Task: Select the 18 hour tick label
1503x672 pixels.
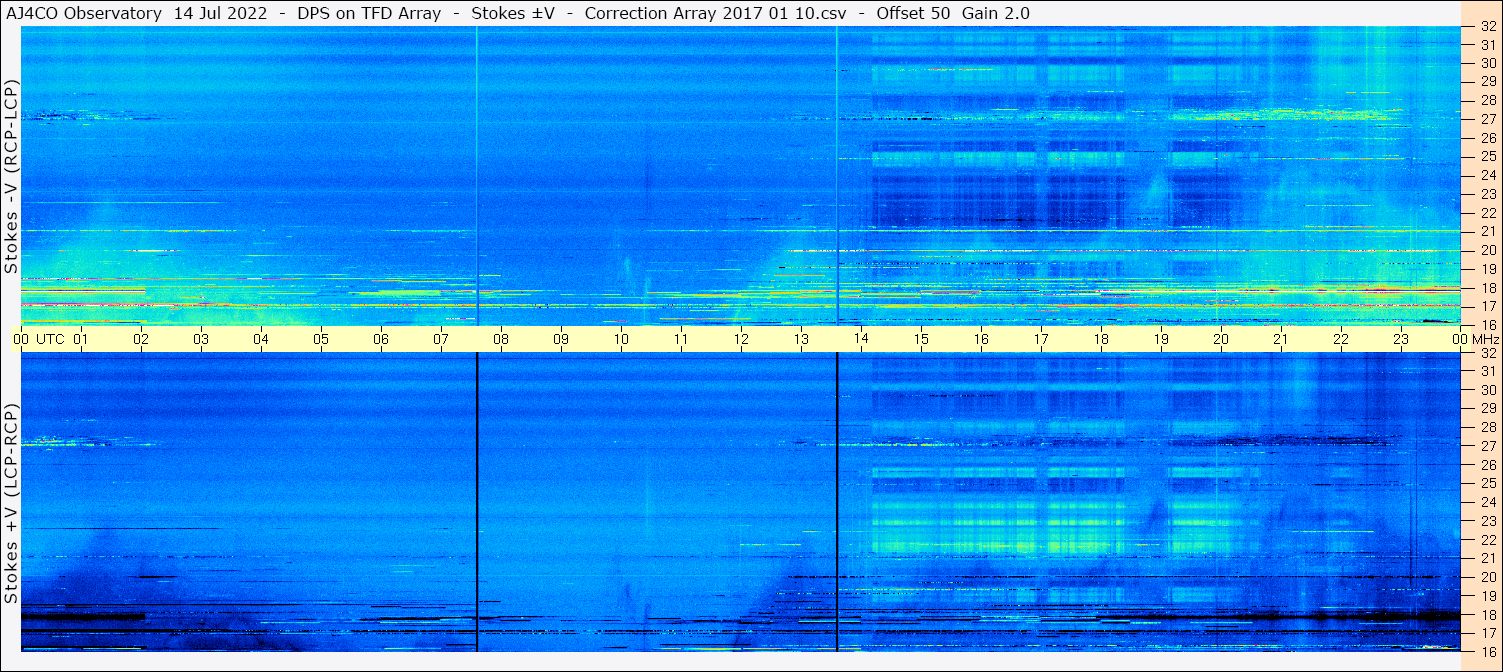Action: click(1101, 339)
